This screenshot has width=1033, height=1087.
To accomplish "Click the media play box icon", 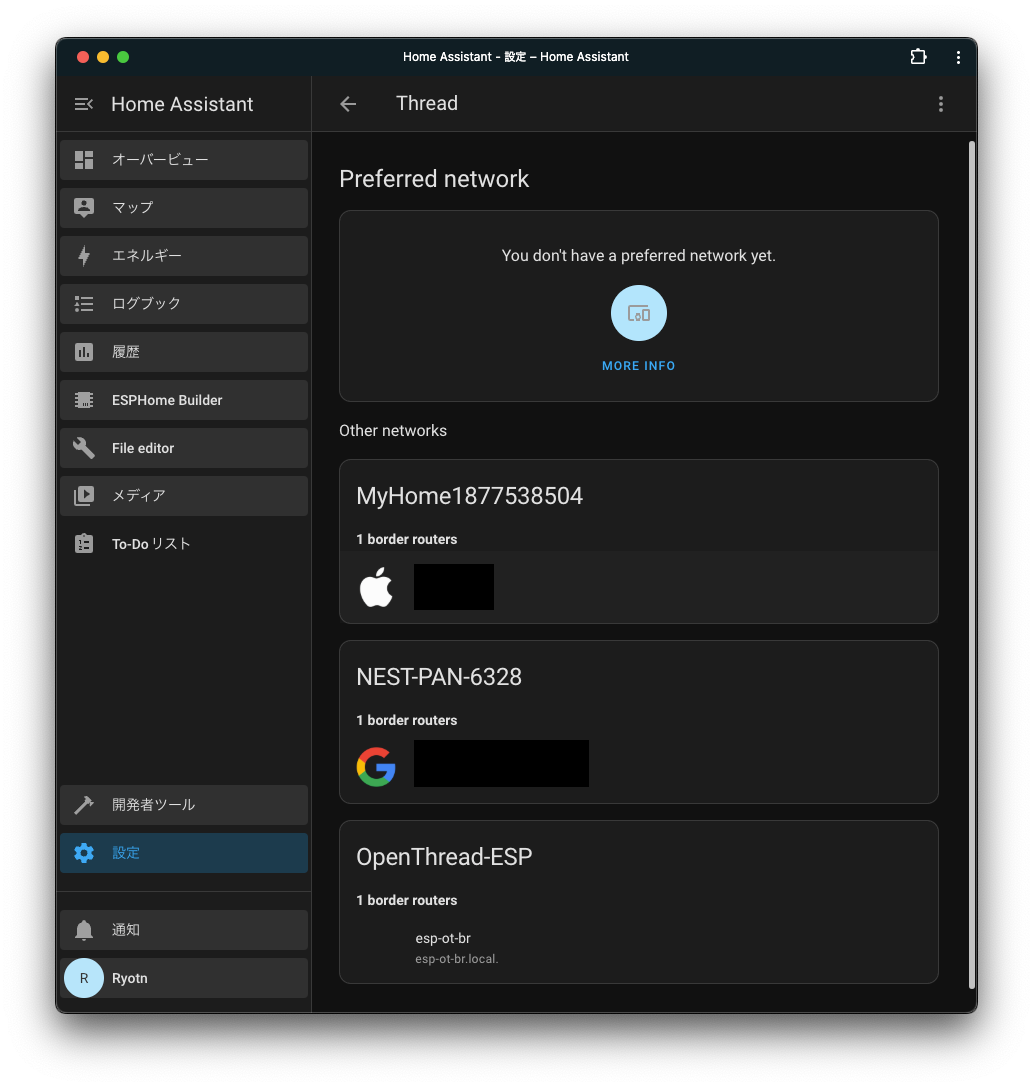I will click(84, 496).
